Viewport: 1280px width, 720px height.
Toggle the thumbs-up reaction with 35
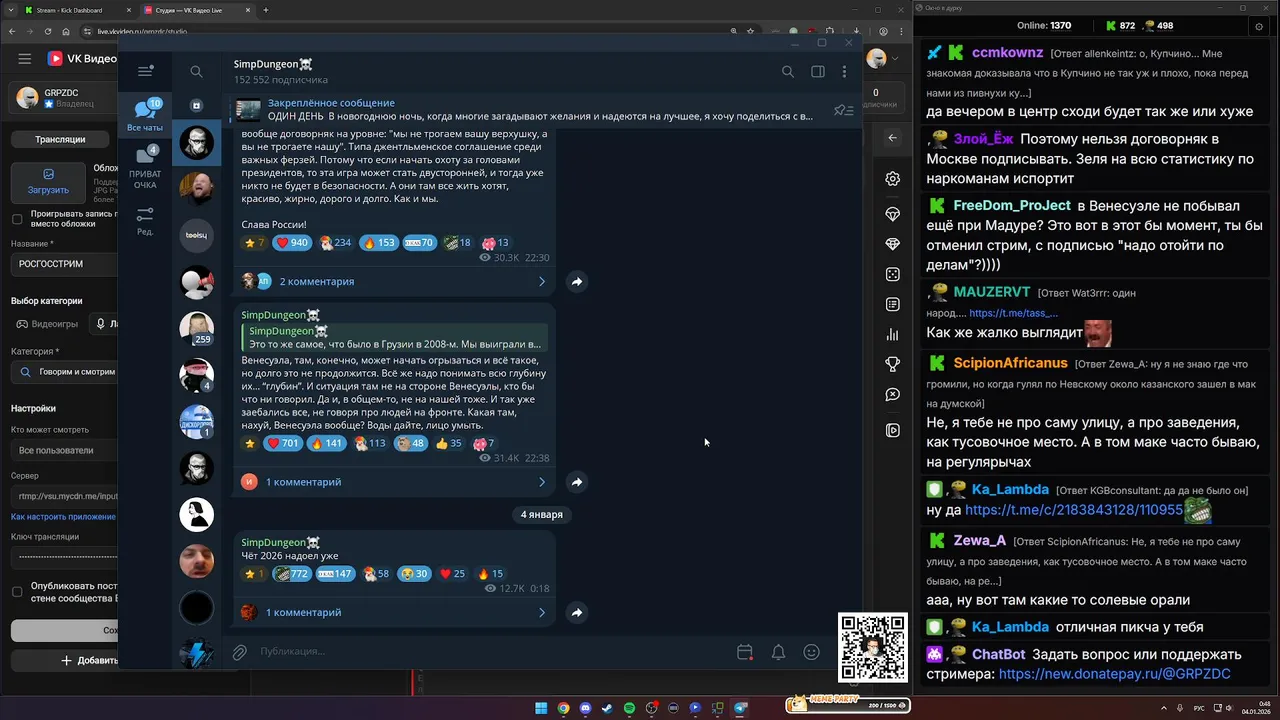coord(449,443)
